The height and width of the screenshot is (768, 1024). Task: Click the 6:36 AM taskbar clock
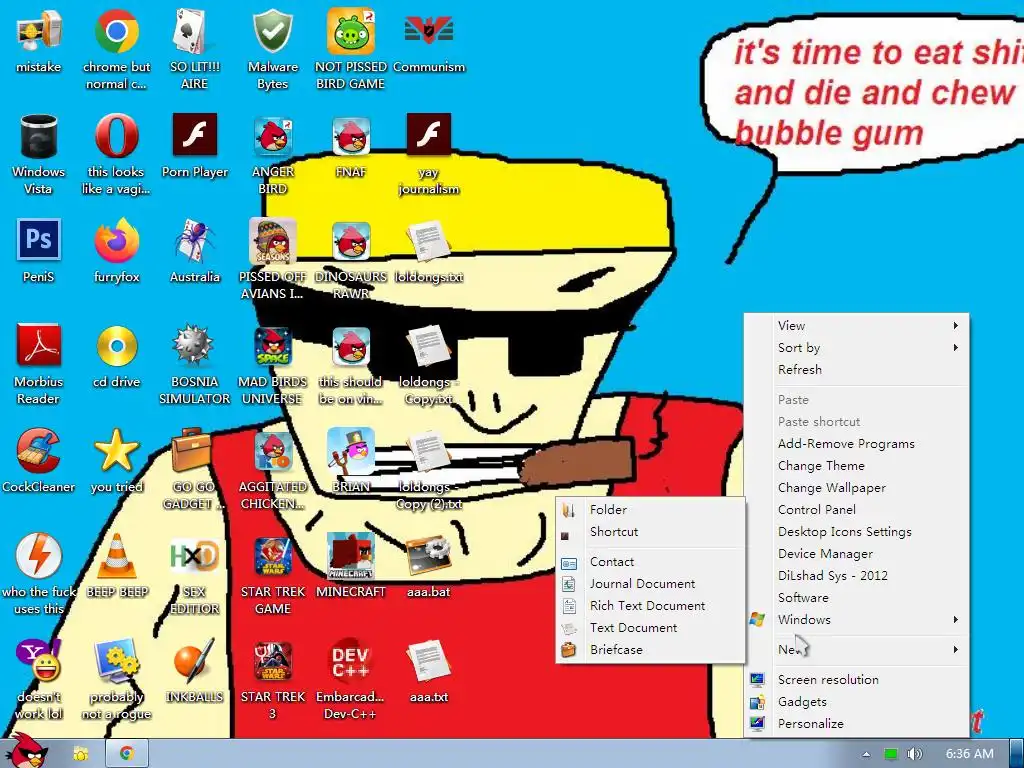[970, 754]
